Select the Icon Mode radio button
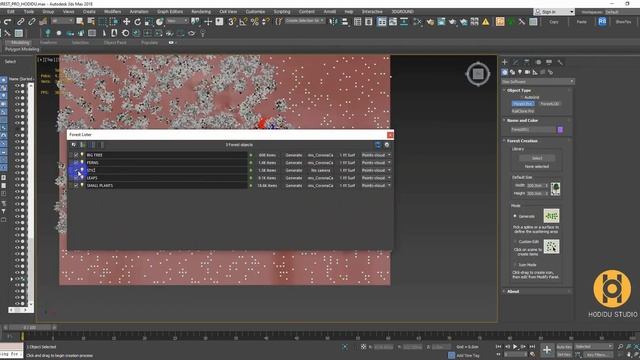This screenshot has height=360, width=640. point(515,265)
